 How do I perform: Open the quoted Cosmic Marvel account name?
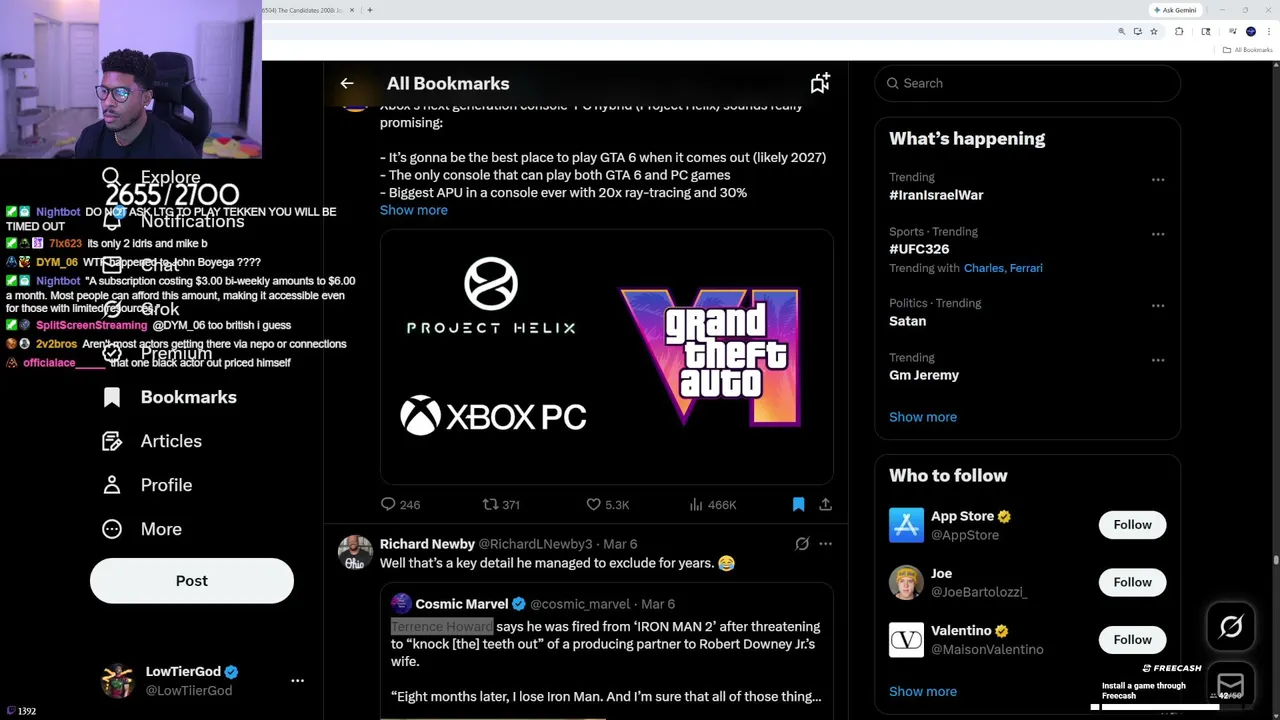click(x=461, y=604)
